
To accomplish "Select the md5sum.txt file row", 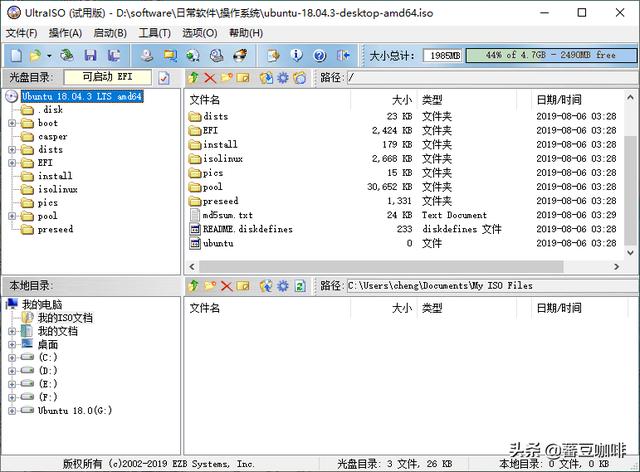I will click(x=404, y=215).
